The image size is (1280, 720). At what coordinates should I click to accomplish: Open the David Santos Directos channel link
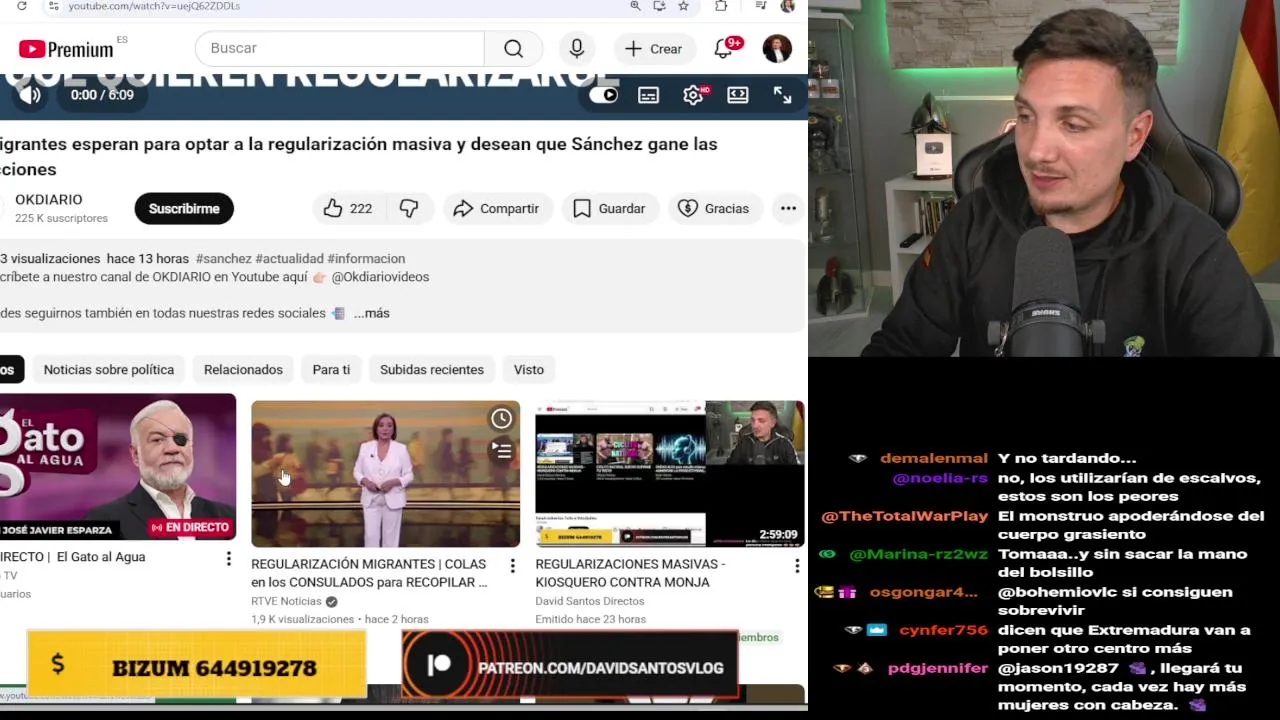coord(590,601)
